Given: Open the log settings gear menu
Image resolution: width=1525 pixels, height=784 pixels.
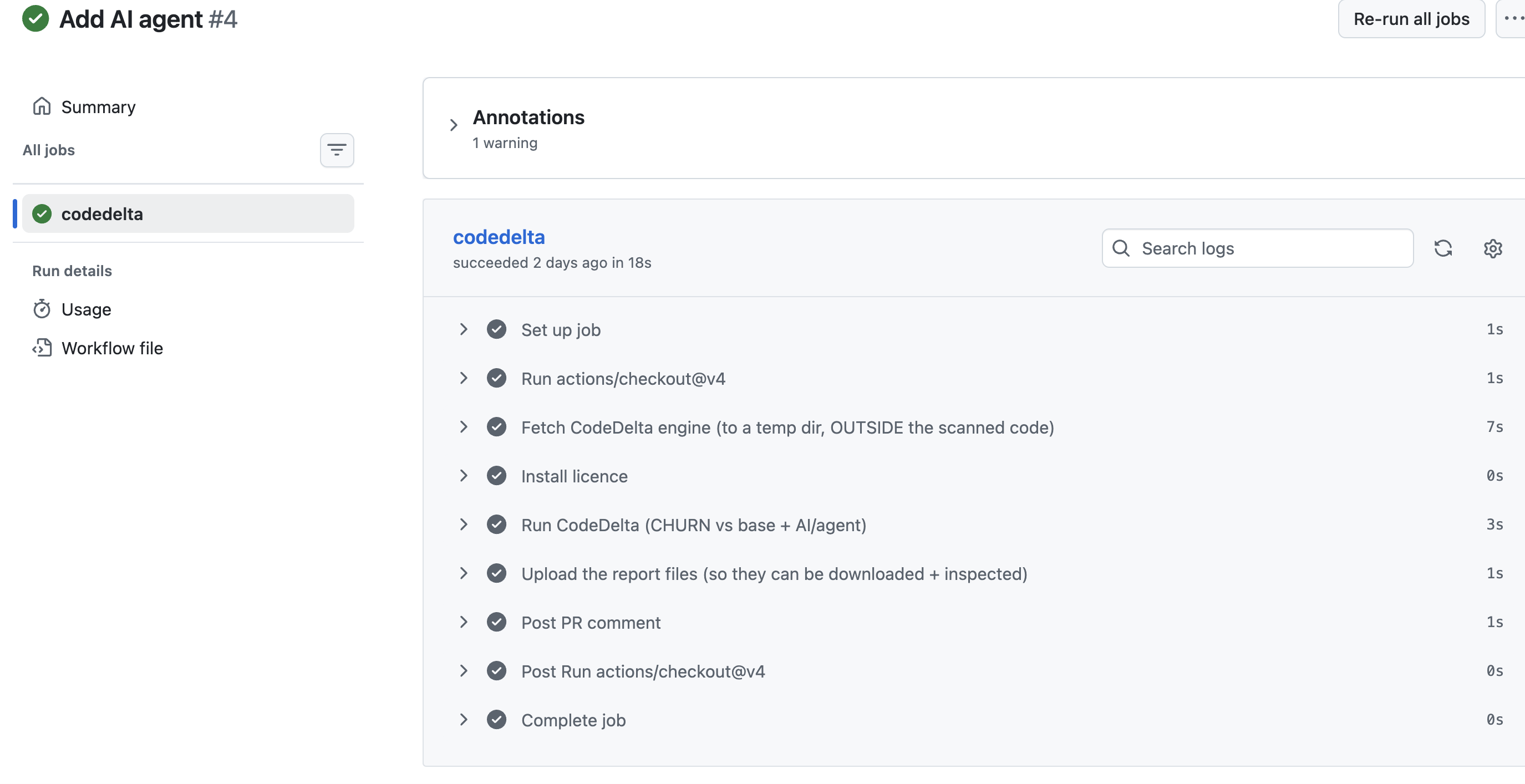Looking at the screenshot, I should tap(1492, 248).
